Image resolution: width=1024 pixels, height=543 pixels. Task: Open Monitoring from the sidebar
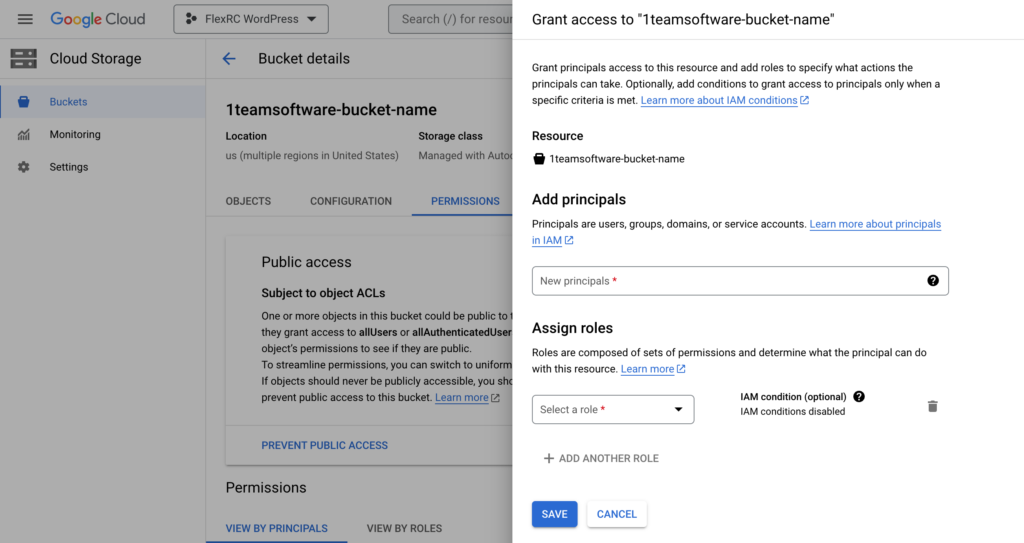coord(75,135)
